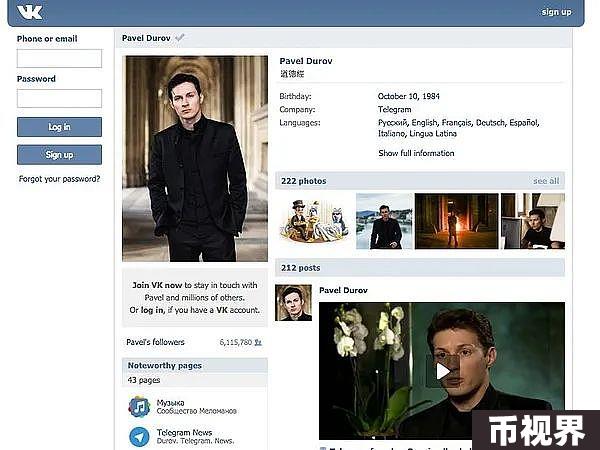Click 'Pavel Durov' page title tab
The image size is (600, 450).
point(146,38)
